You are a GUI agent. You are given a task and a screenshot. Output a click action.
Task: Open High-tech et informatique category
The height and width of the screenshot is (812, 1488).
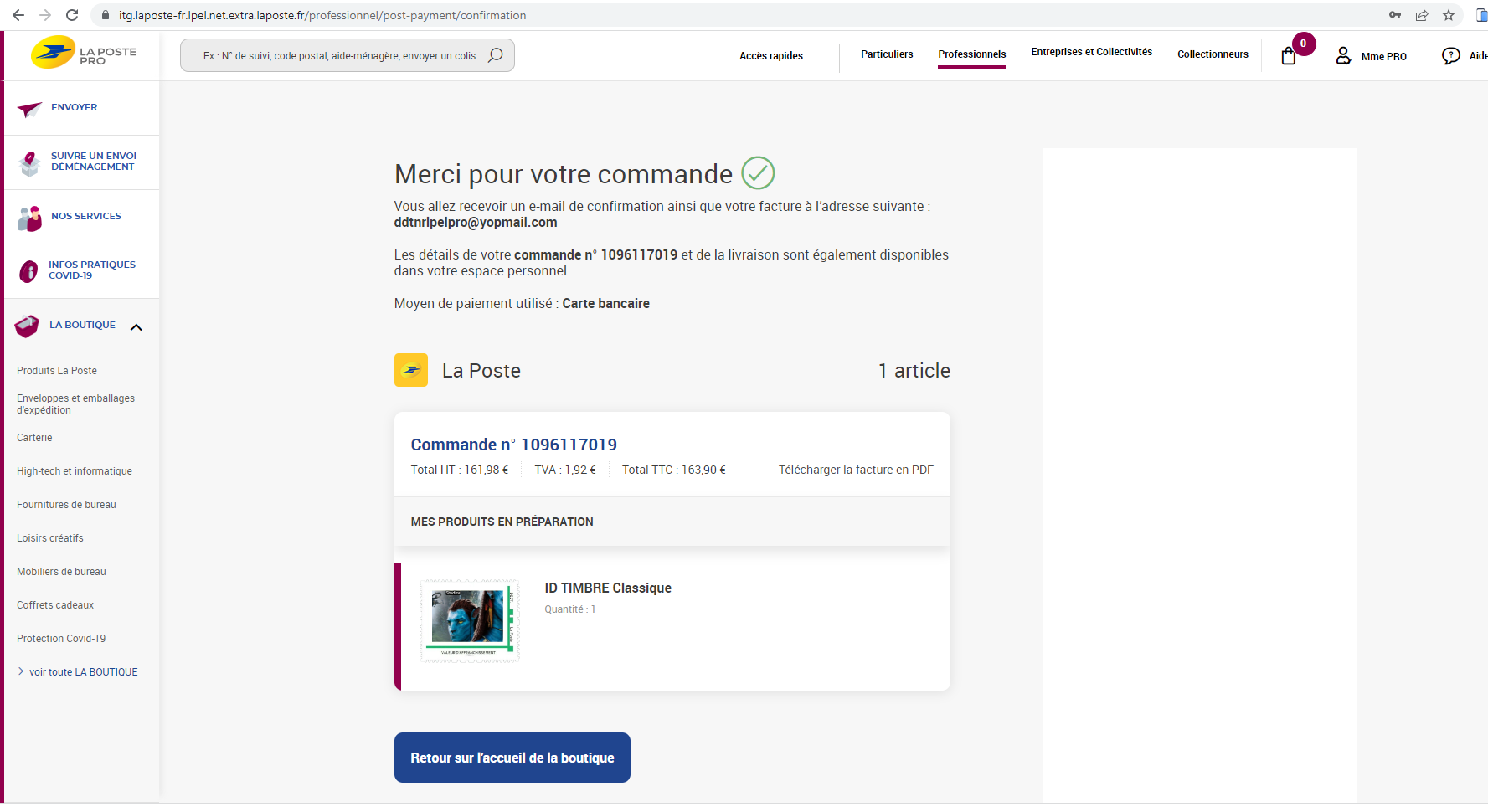click(75, 471)
